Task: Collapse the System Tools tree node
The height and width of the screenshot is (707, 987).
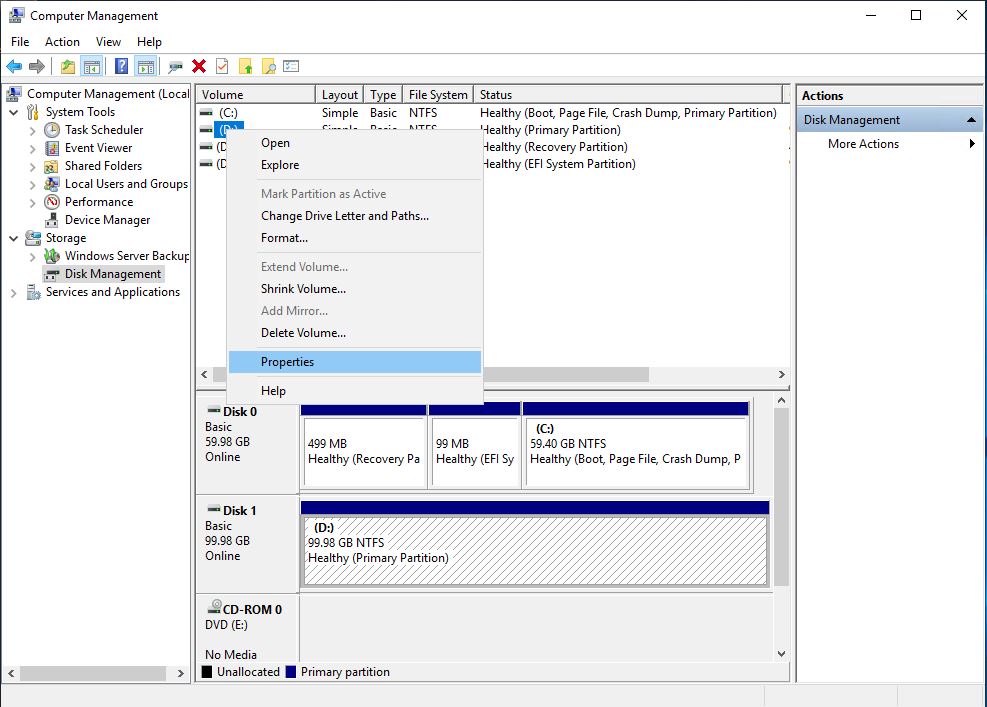Action: pos(13,113)
